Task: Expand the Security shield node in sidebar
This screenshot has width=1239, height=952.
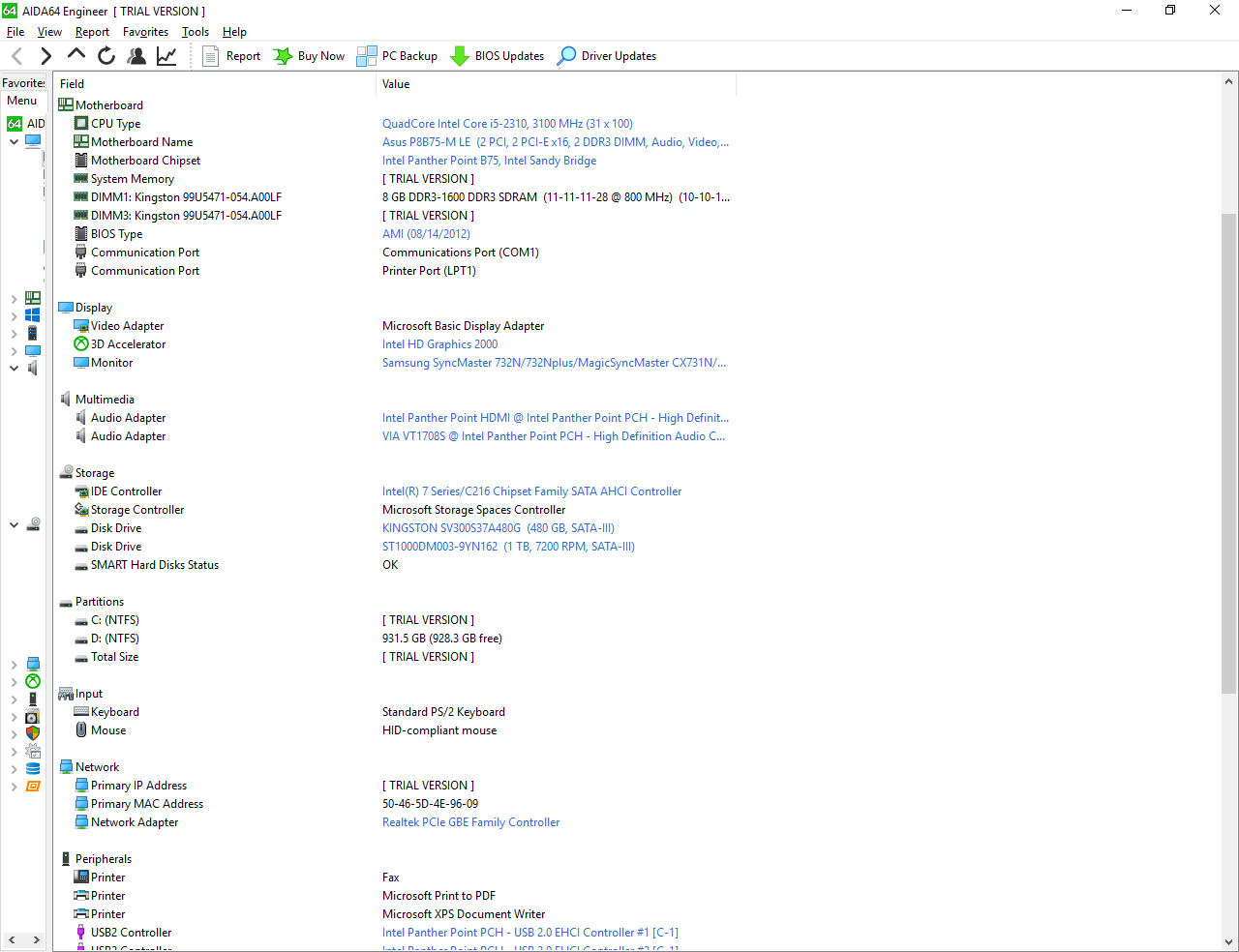Action: pyautogui.click(x=14, y=733)
